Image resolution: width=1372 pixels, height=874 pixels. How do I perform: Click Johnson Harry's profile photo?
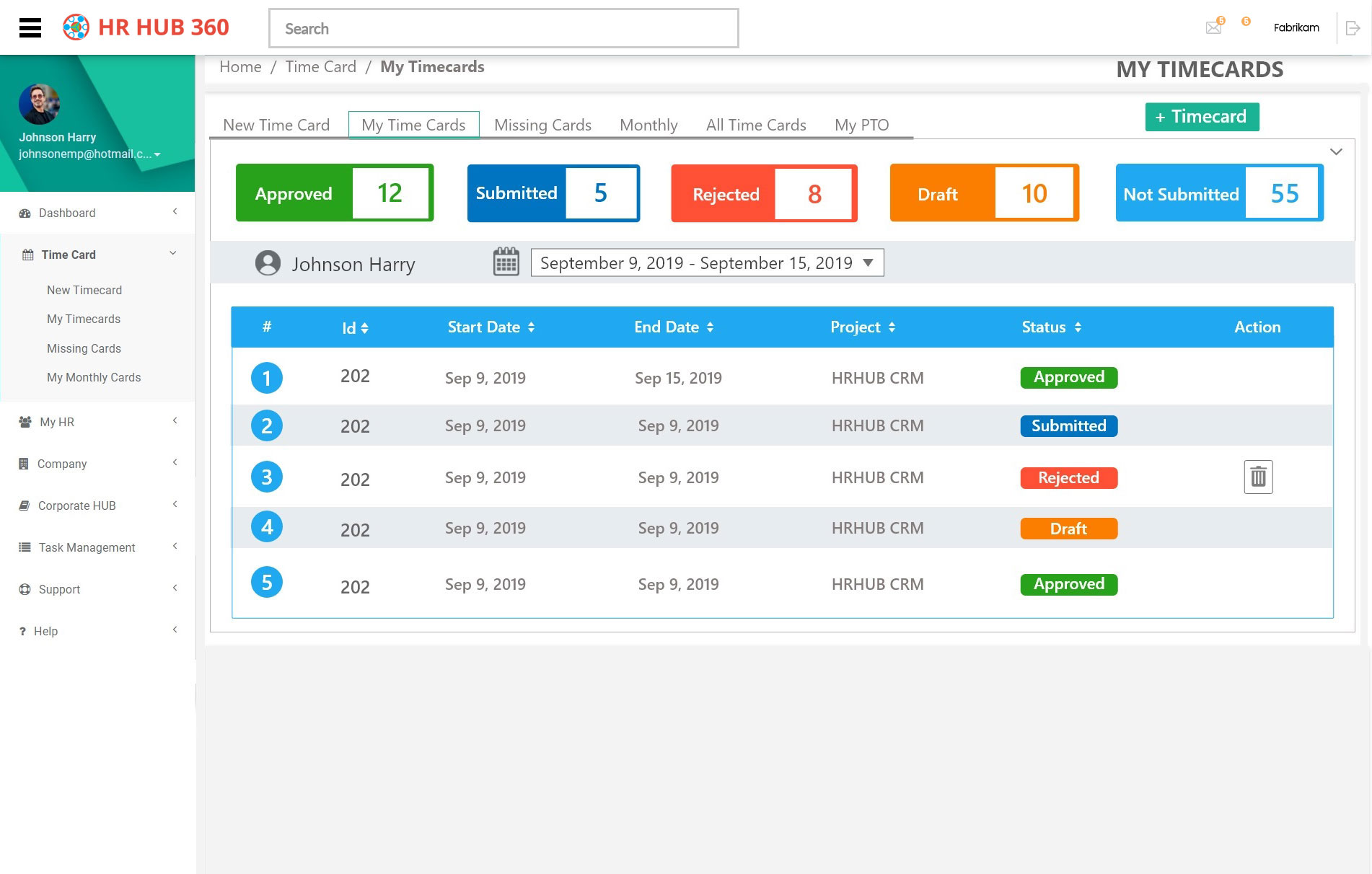tap(39, 104)
